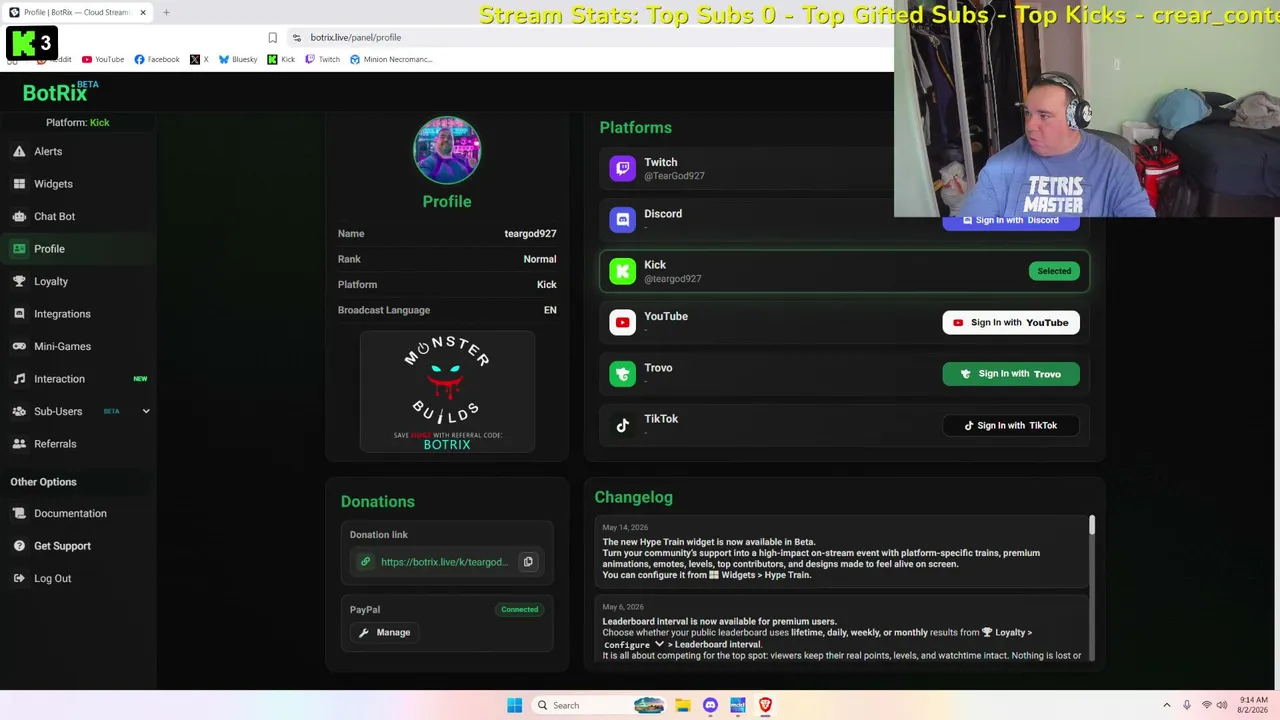Open the Minion Necromancer bookmark
Screen dimensions: 1280x720
391,59
